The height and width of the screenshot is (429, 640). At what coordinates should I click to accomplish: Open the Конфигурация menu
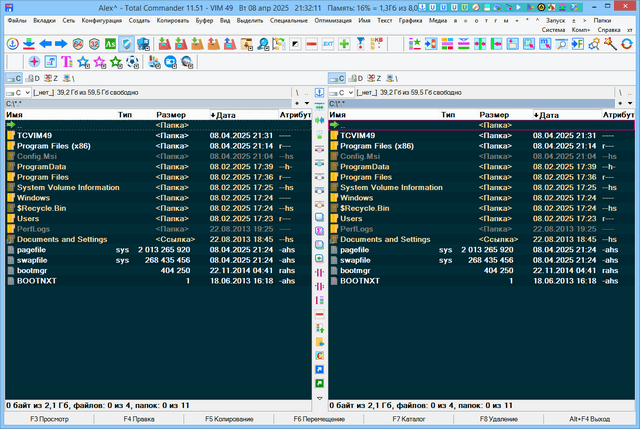[102, 20]
